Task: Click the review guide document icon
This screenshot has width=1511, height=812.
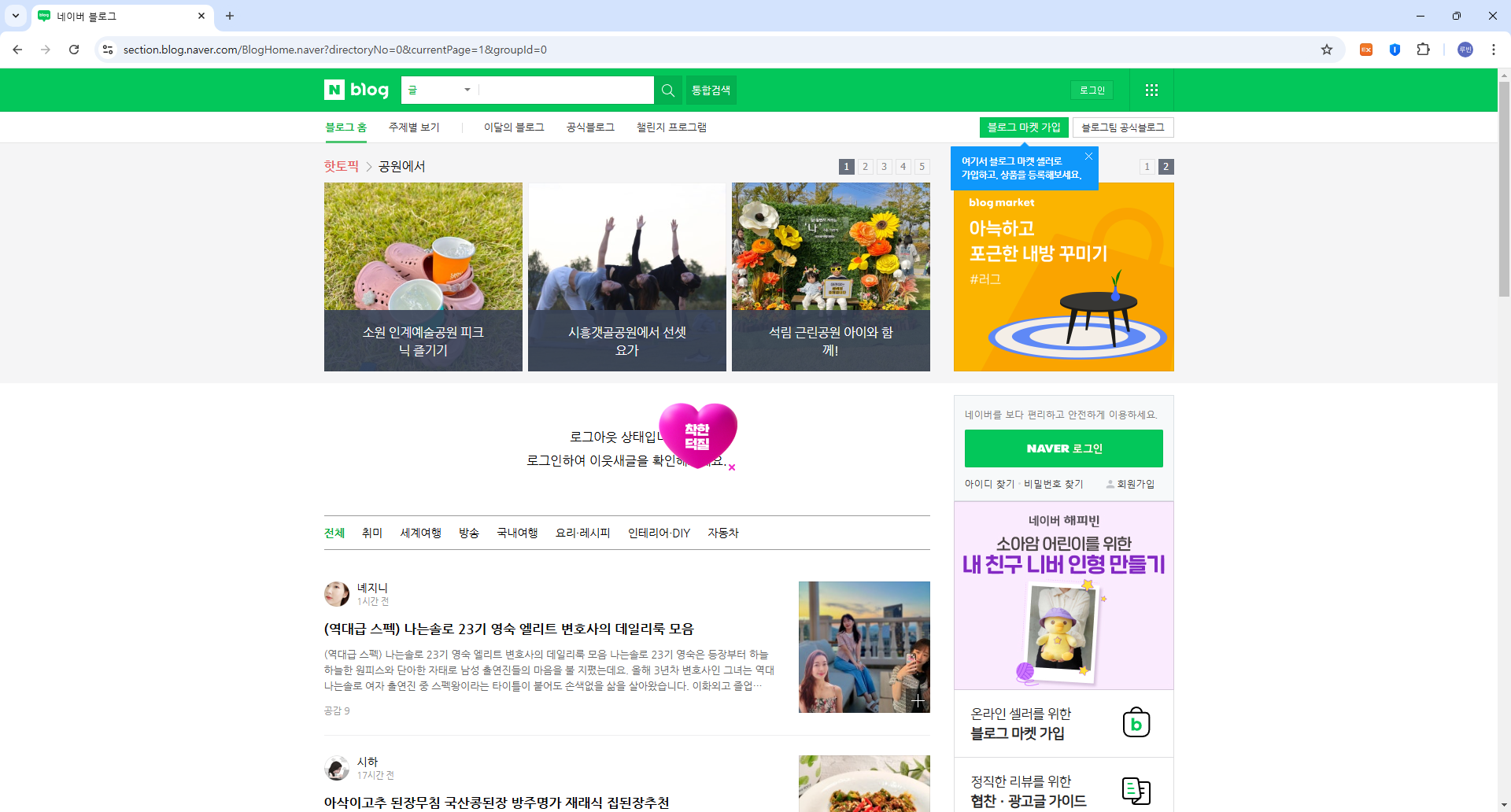Action: pos(1136,791)
